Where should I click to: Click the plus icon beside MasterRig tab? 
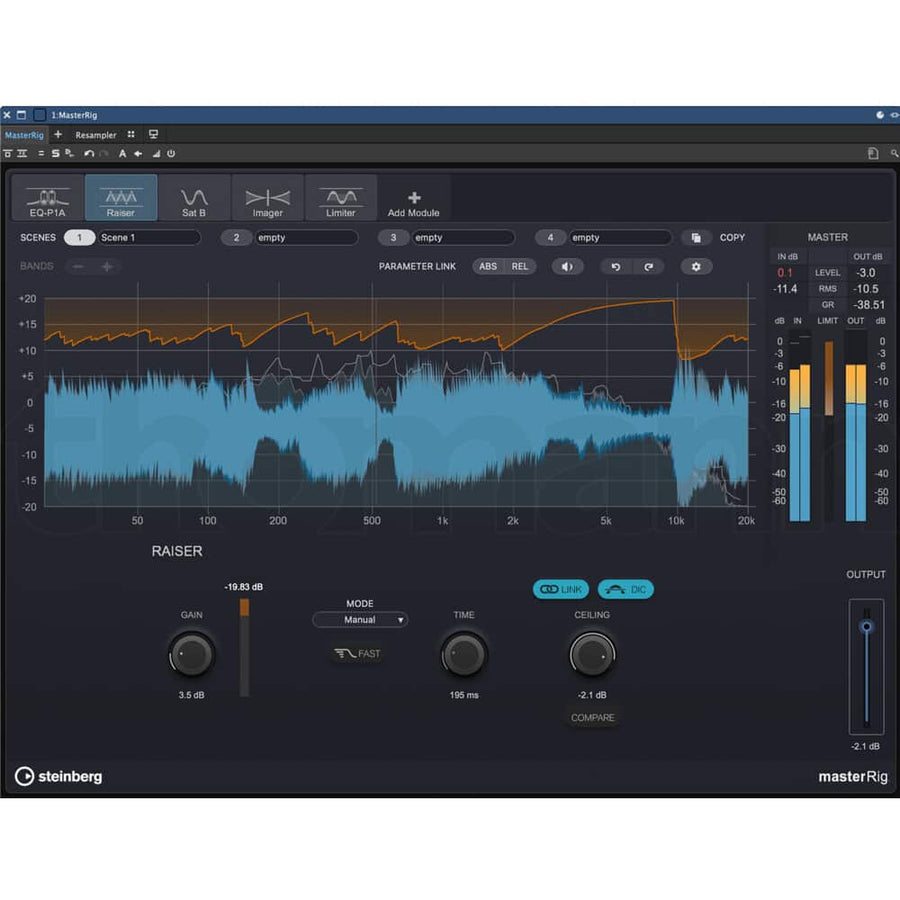(x=58, y=134)
